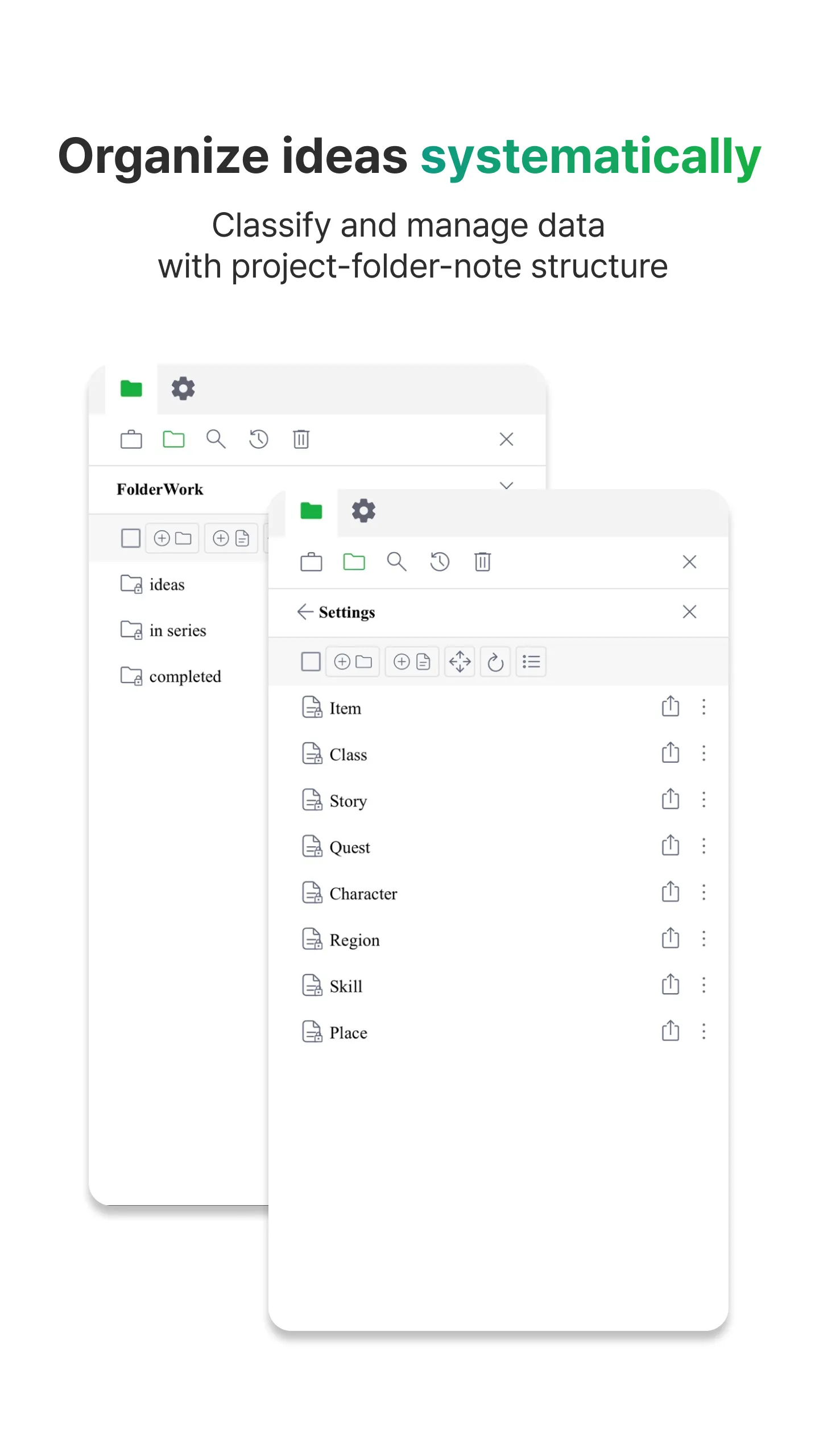
Task: Share the Place note
Action: tap(671, 1031)
